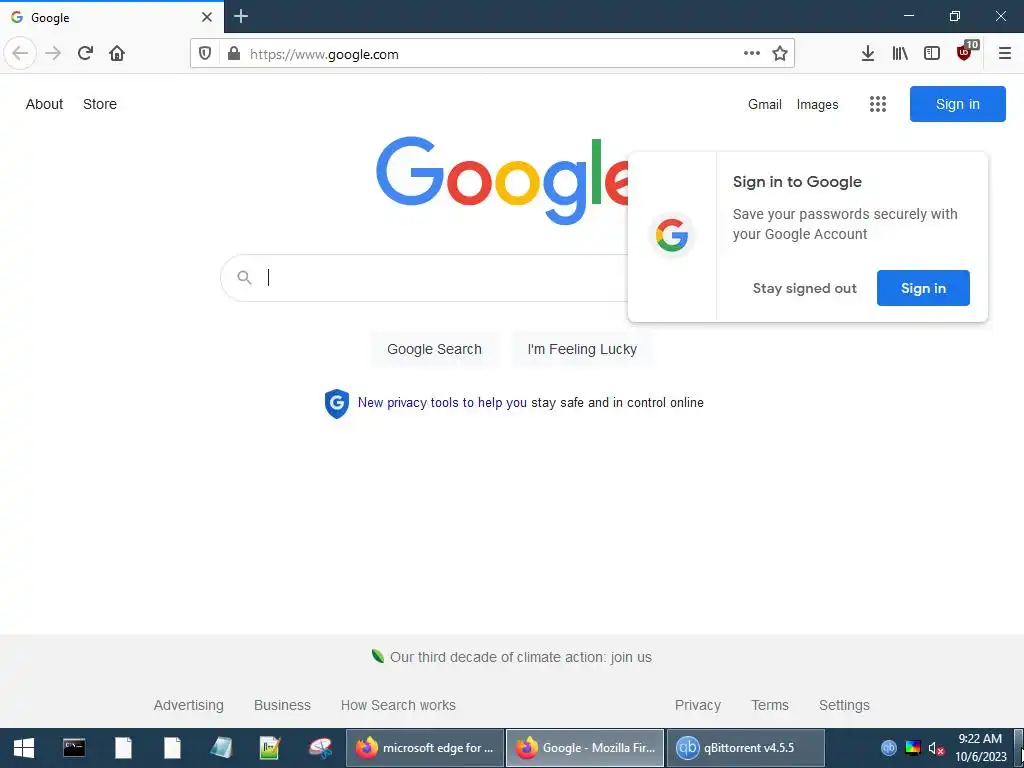Click the Google G logo in popup
The height and width of the screenshot is (768, 1024).
(x=672, y=235)
